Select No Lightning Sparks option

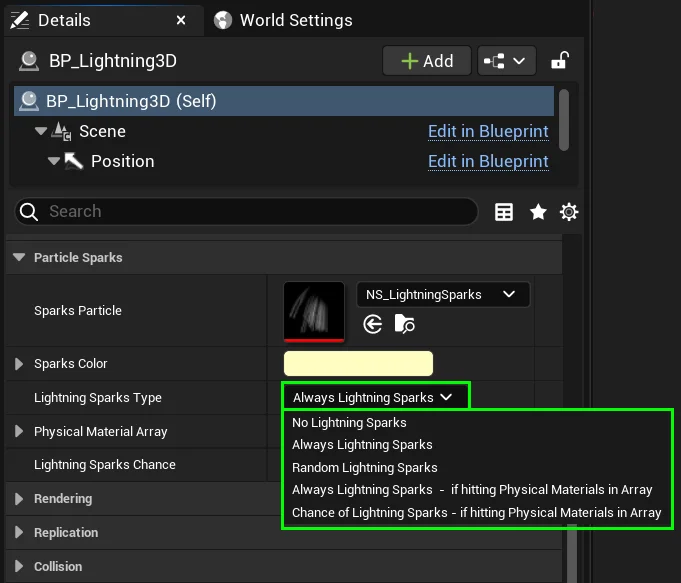point(349,422)
